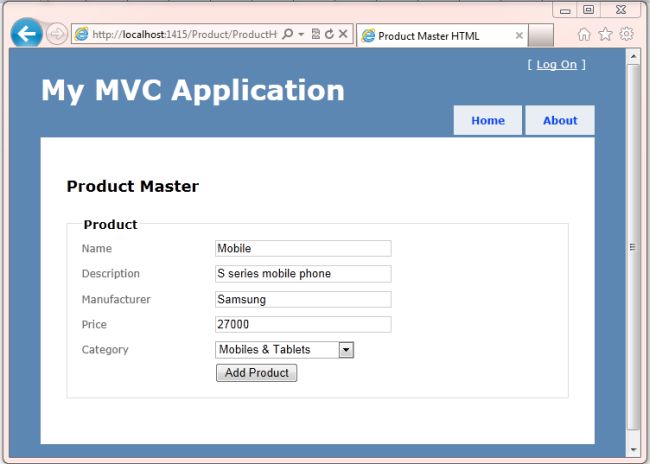Image resolution: width=650 pixels, height=464 pixels.
Task: Open Favorites star icon
Action: [x=606, y=34]
